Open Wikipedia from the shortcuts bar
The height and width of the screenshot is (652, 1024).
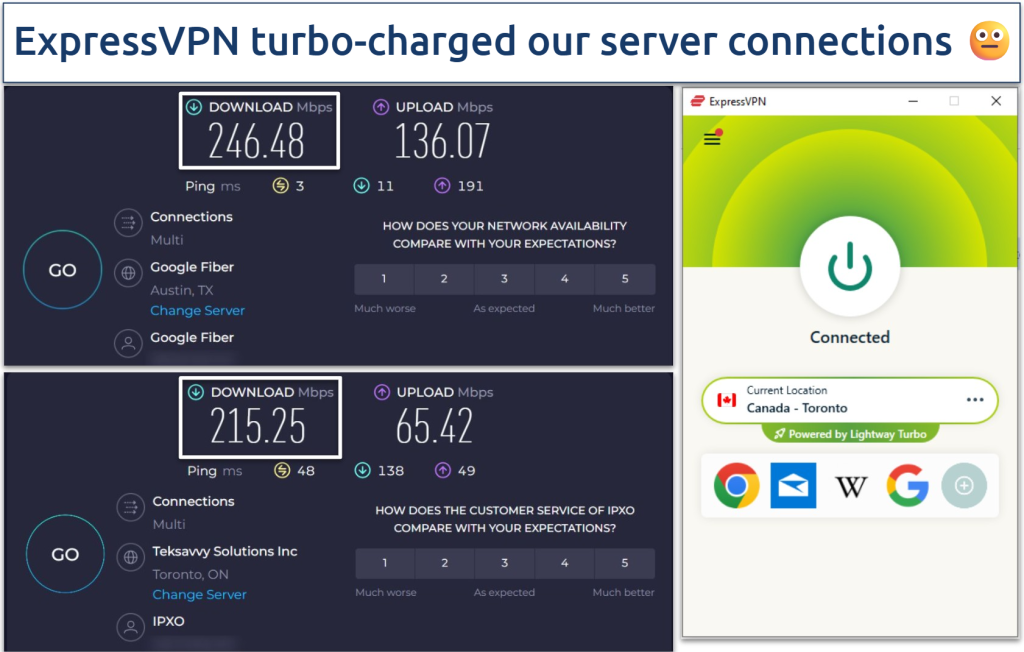(x=849, y=485)
